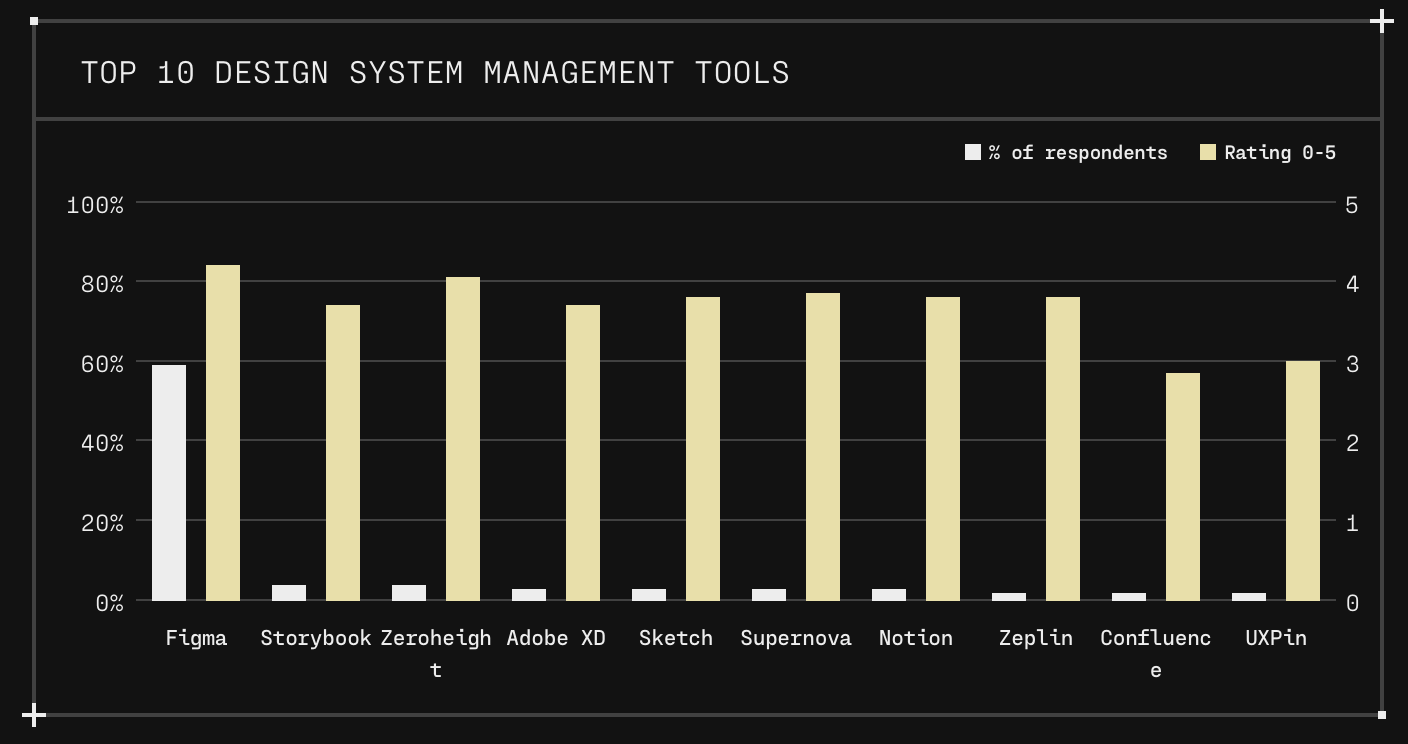Click the '20%' left axis value
Screen dimensions: 1408x744
[x=102, y=522]
